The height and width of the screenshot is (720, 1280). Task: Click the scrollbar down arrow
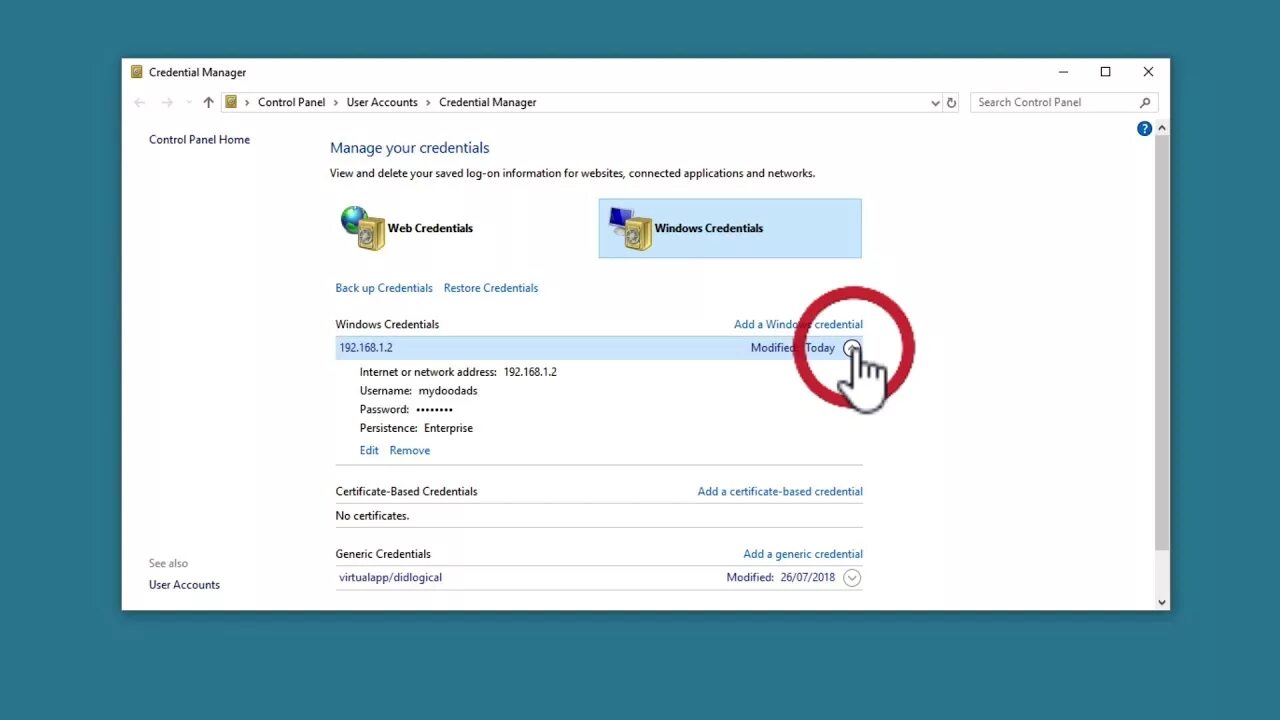point(1161,602)
